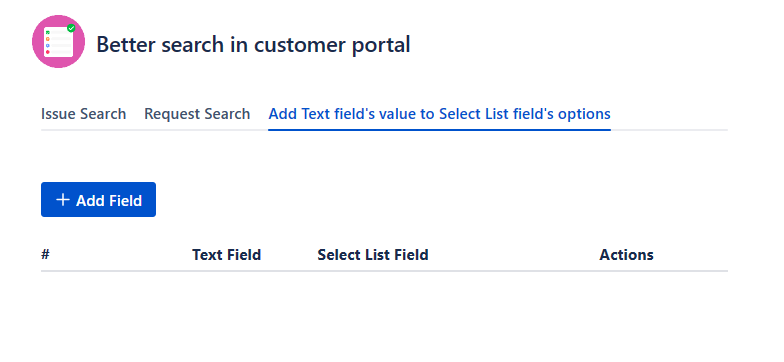The image size is (784, 362).
Task: Click the orange bullet in logo list
Action: click(48, 39)
